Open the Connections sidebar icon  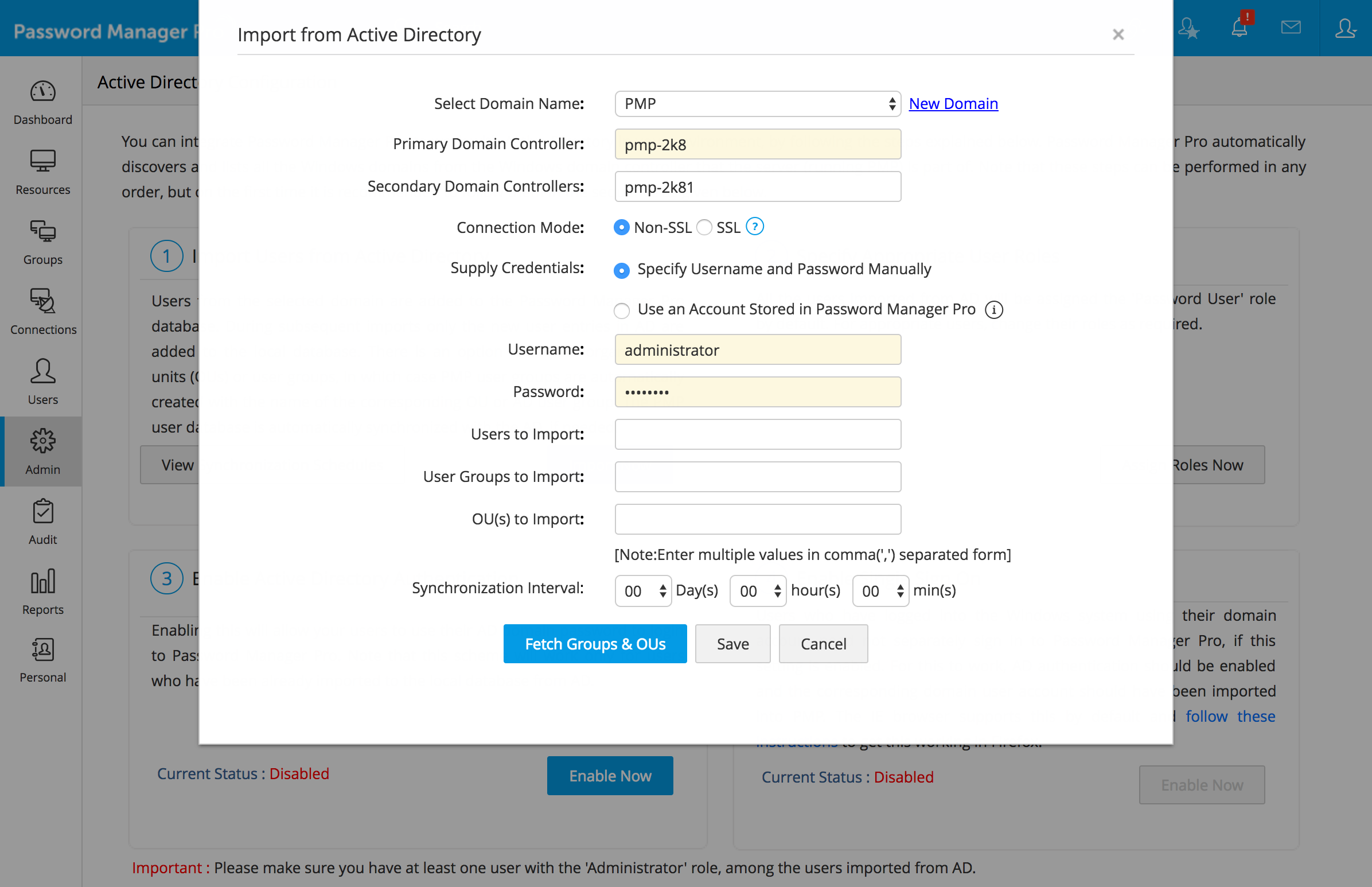(x=42, y=312)
